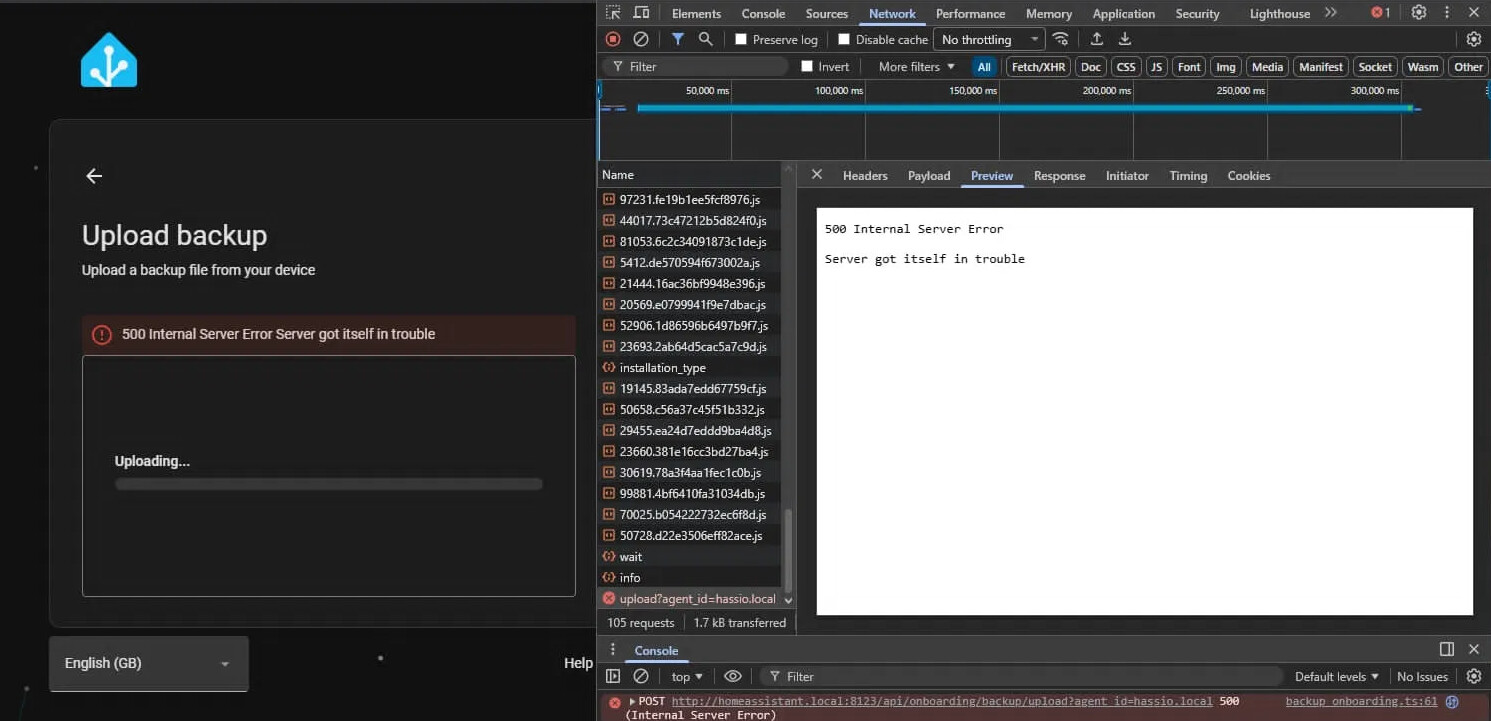Close the request details pane
1491x721 pixels.
[817, 174]
